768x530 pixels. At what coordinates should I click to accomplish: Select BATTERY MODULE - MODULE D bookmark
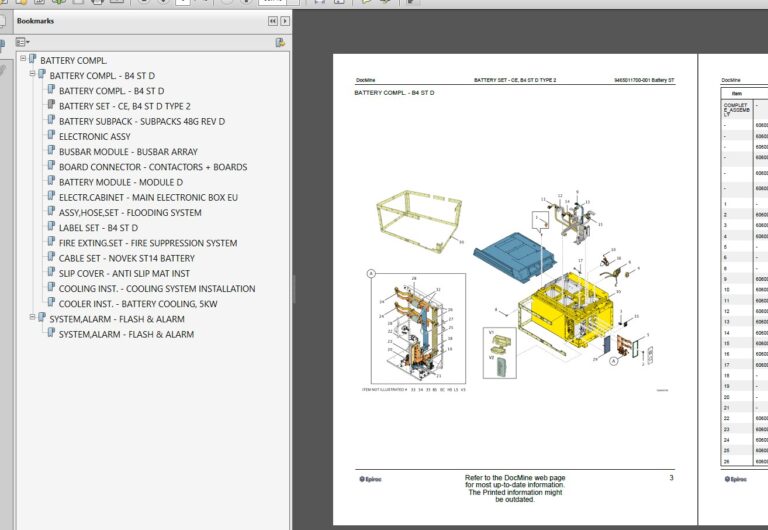click(121, 182)
